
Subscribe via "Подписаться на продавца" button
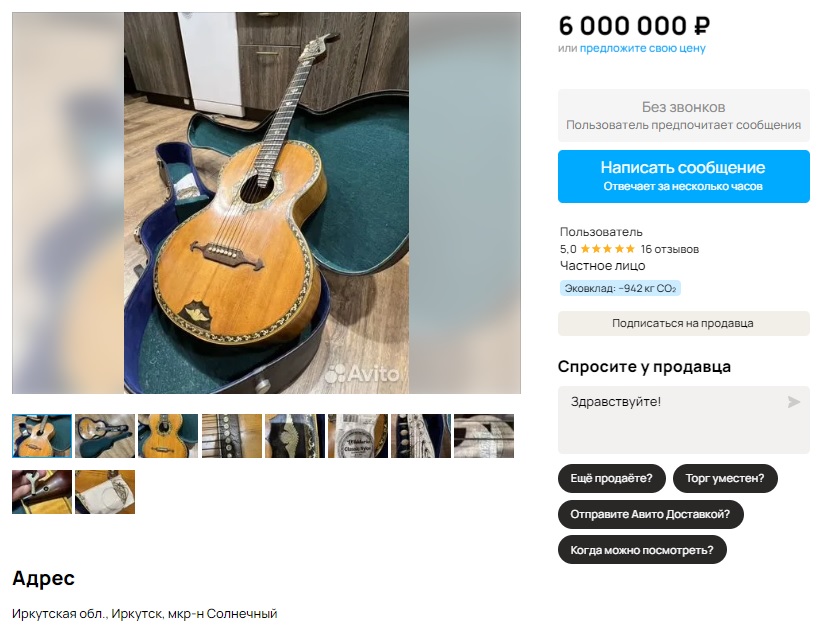tap(683, 323)
